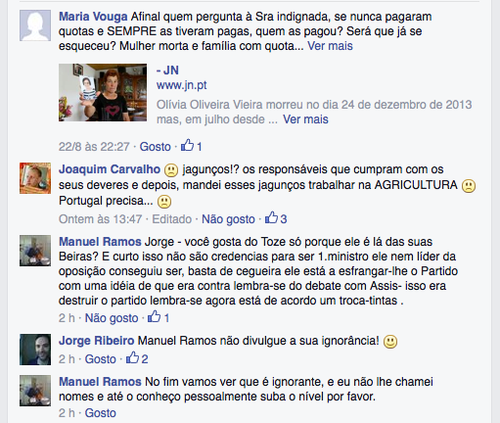
Task: Open the JN article thumbnail image
Action: (103, 92)
